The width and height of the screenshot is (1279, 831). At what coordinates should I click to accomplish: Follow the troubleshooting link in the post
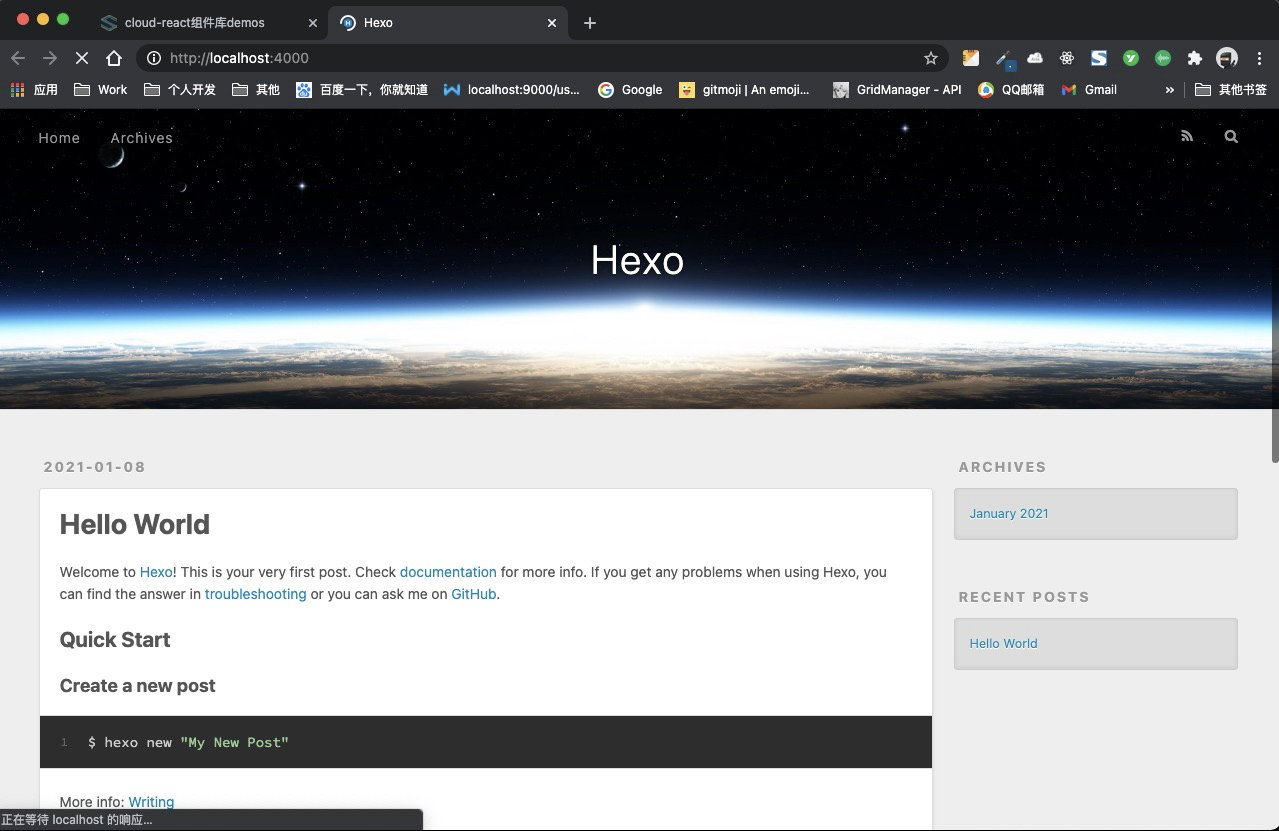tap(255, 594)
